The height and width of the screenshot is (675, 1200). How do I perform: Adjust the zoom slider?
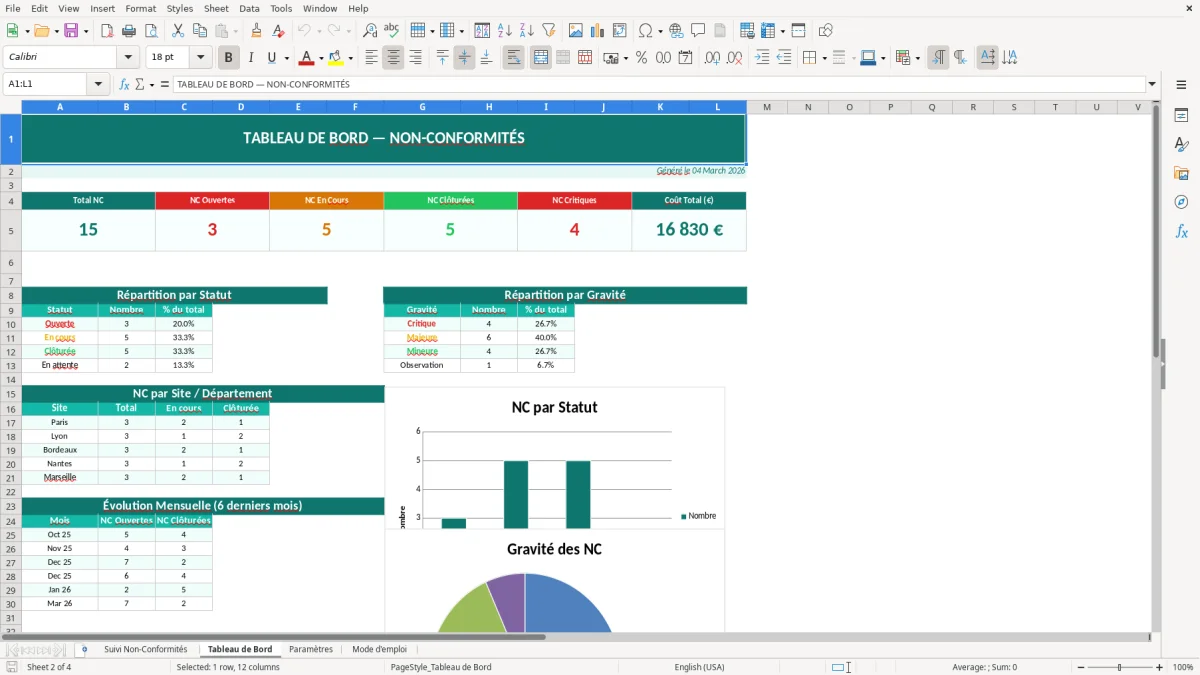1120,667
